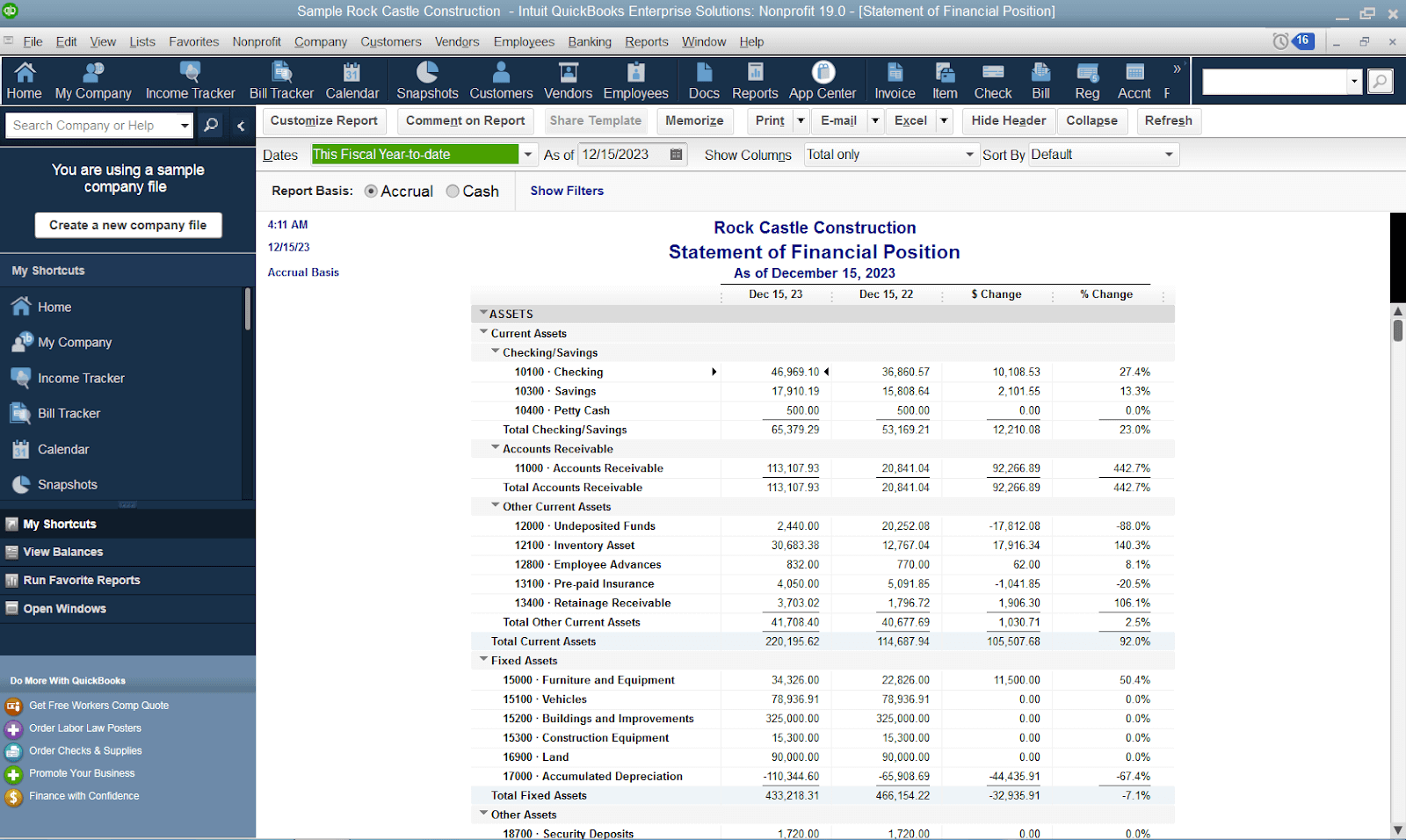Click Customize Report button
1406x840 pixels.
pos(323,121)
